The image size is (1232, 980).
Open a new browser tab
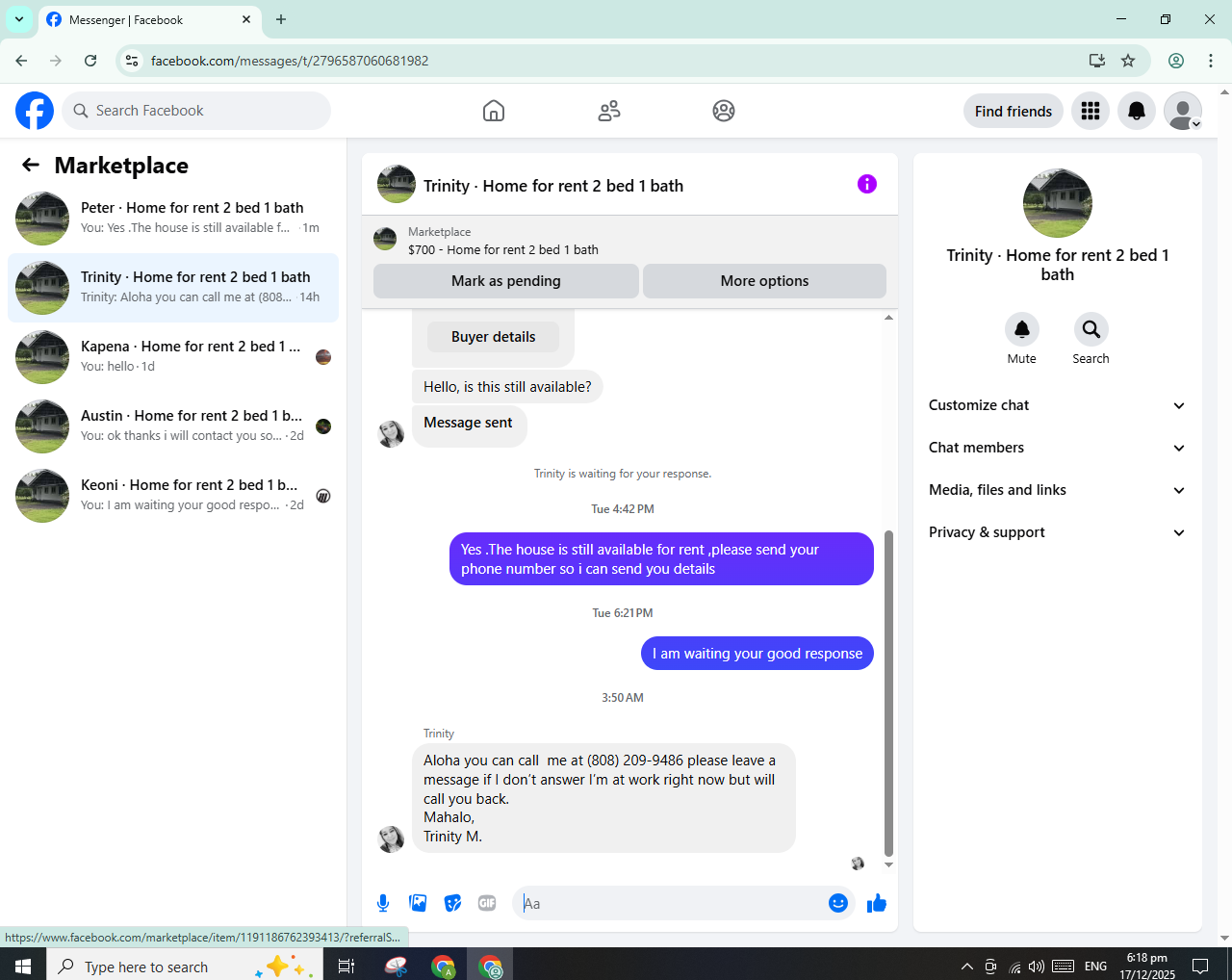281,19
